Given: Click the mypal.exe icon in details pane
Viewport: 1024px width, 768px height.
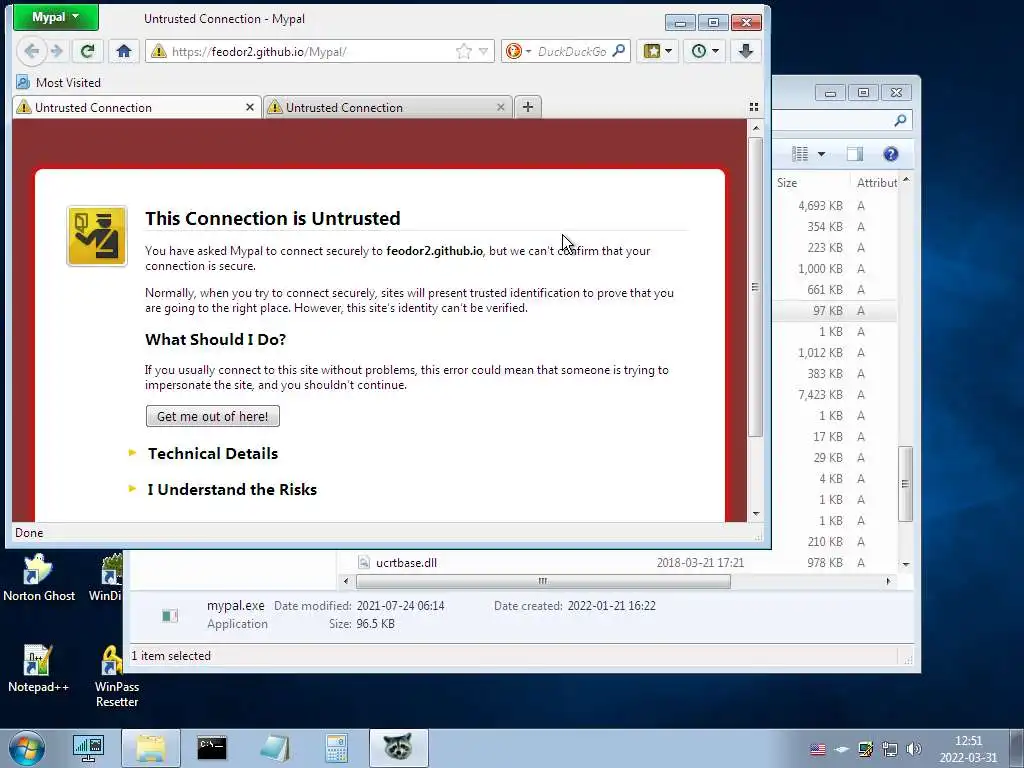Looking at the screenshot, I should 170,615.
